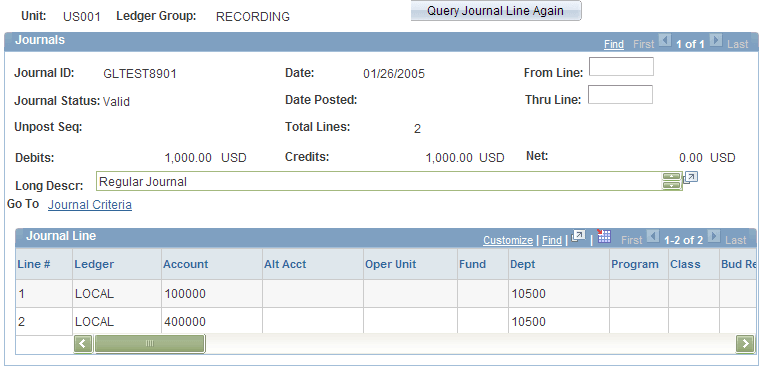Click the First link in Journals header
Screen dimensions: 772x389
click(x=643, y=44)
